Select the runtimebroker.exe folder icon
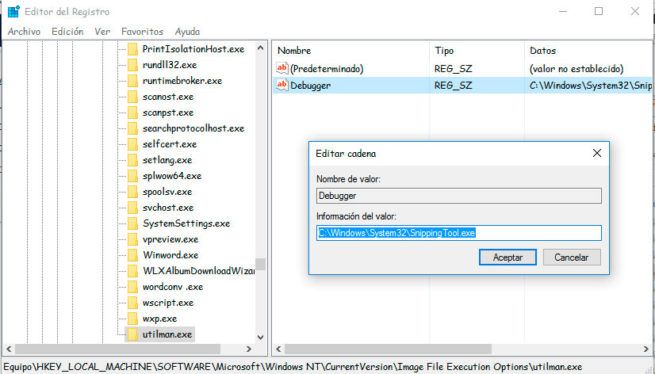The image size is (655, 374). click(133, 81)
